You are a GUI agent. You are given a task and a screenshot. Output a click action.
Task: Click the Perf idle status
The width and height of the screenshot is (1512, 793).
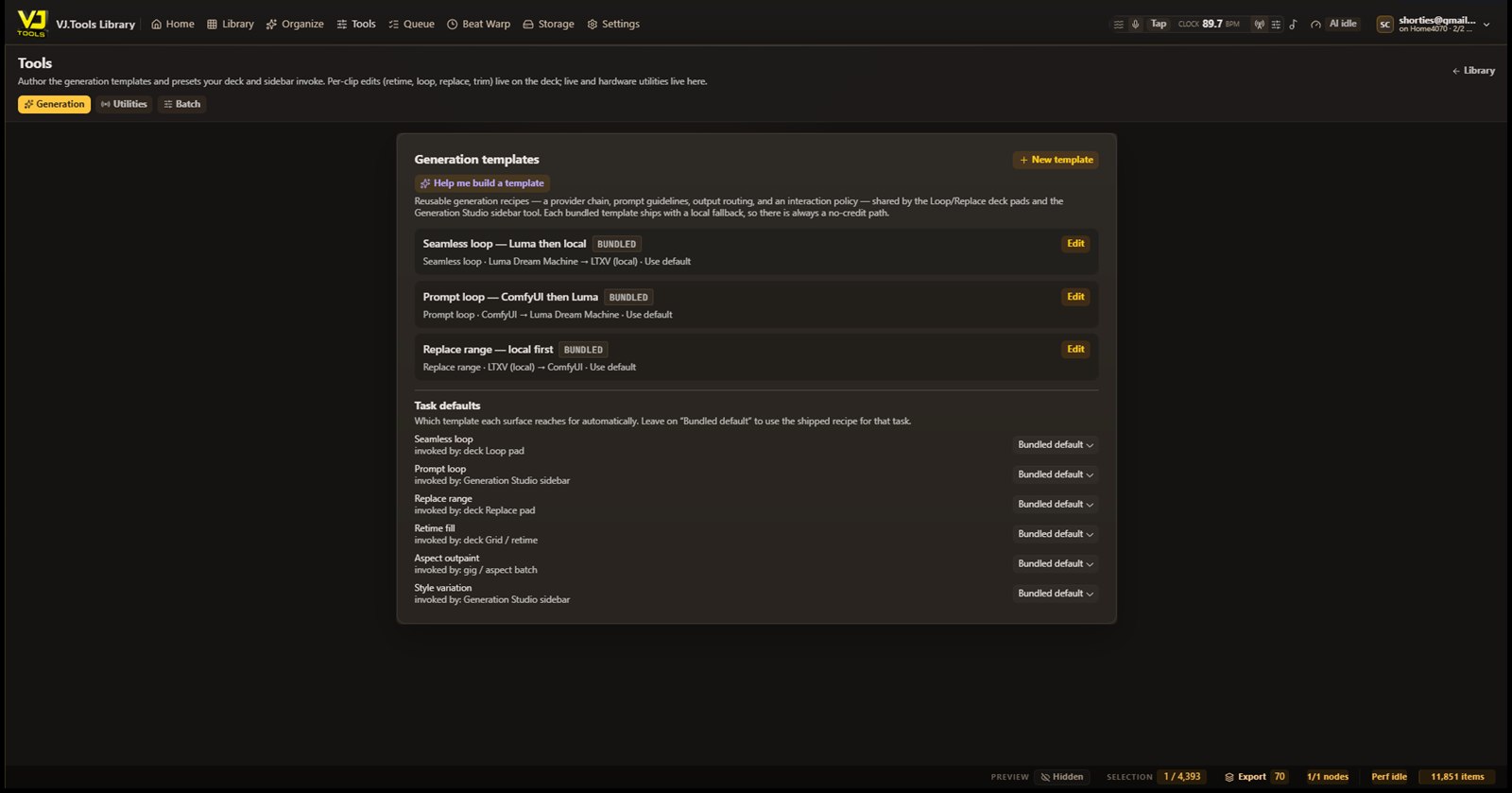pyautogui.click(x=1389, y=777)
